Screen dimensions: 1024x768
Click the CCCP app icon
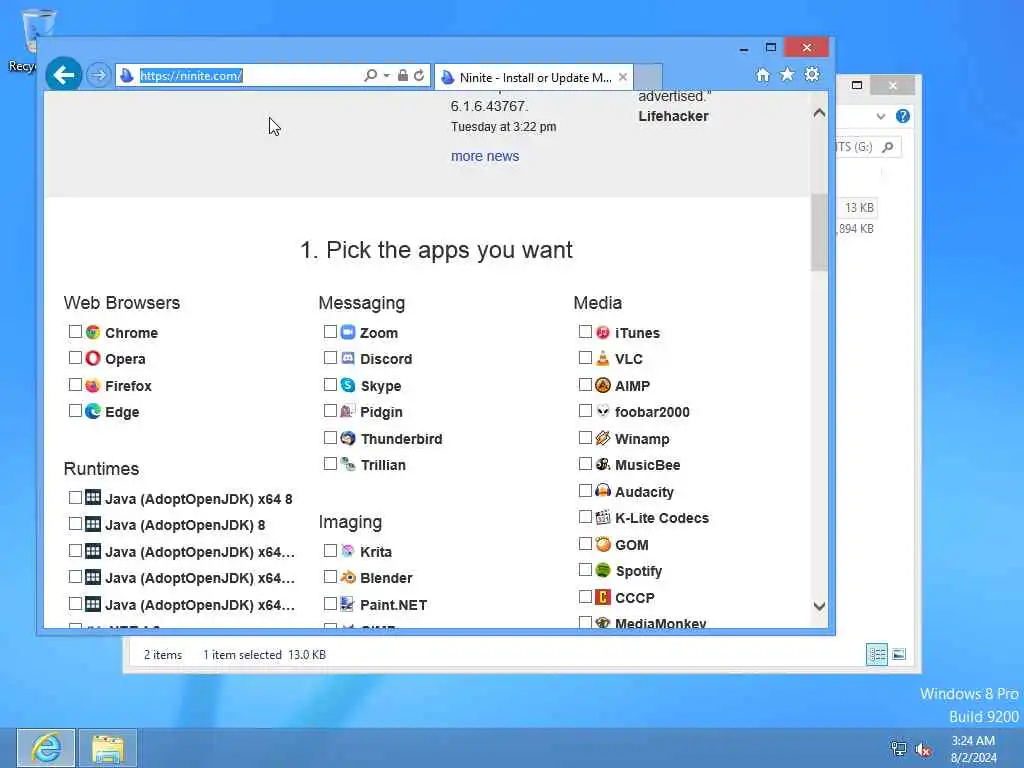[603, 597]
